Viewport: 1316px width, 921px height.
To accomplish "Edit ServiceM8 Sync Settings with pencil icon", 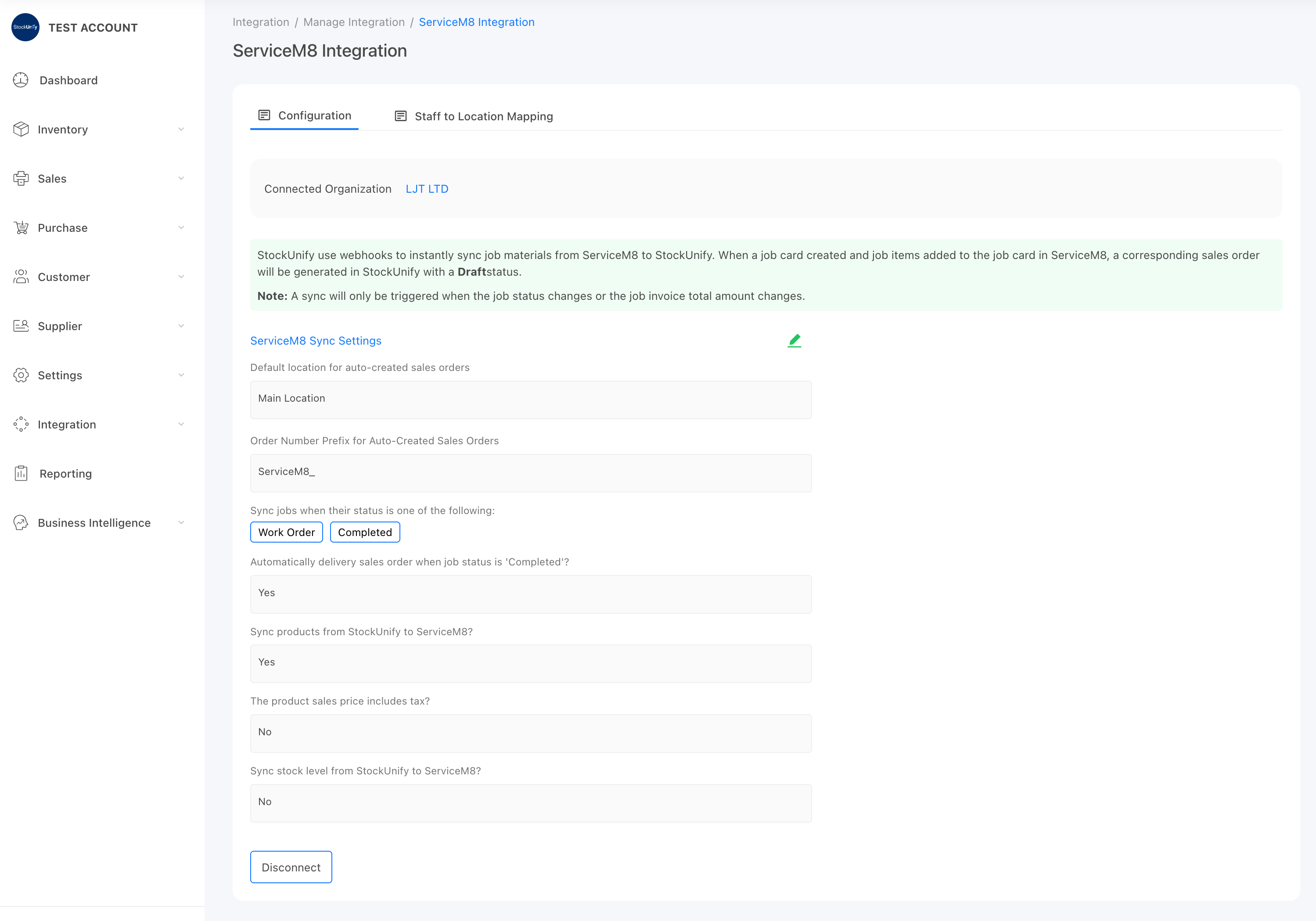I will pos(795,340).
